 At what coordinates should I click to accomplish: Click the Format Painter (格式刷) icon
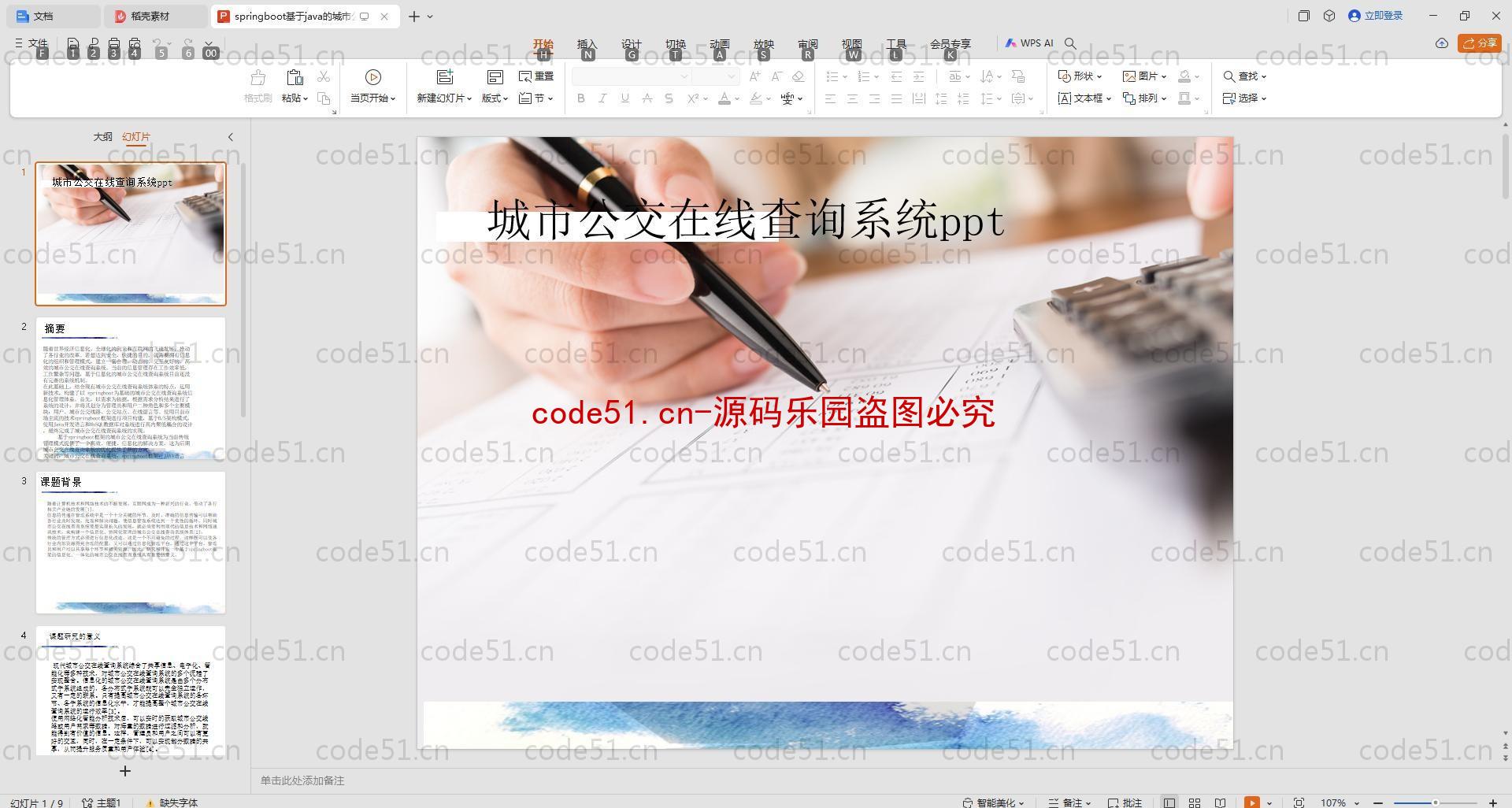click(258, 78)
